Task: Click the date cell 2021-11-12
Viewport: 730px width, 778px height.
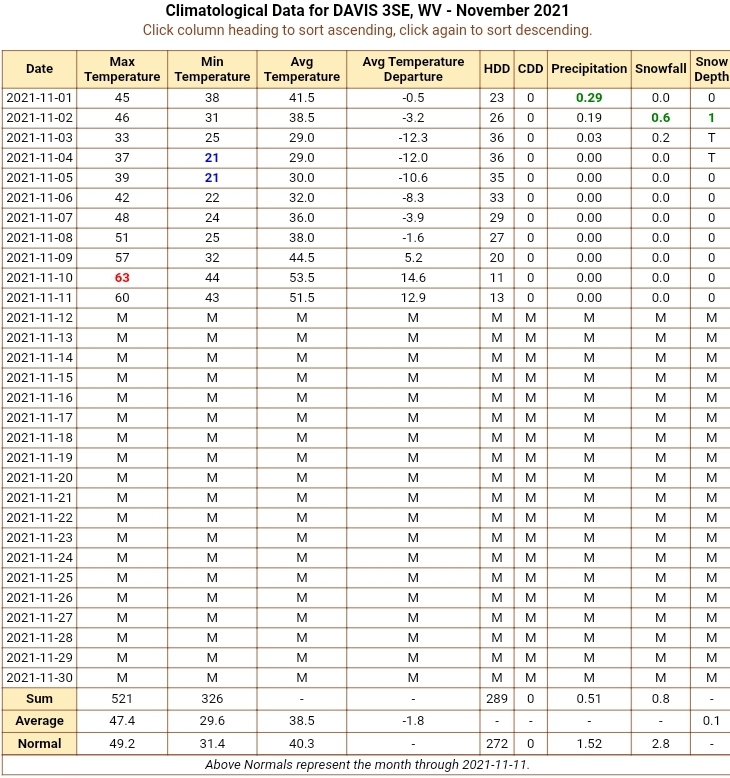Action: [x=39, y=318]
